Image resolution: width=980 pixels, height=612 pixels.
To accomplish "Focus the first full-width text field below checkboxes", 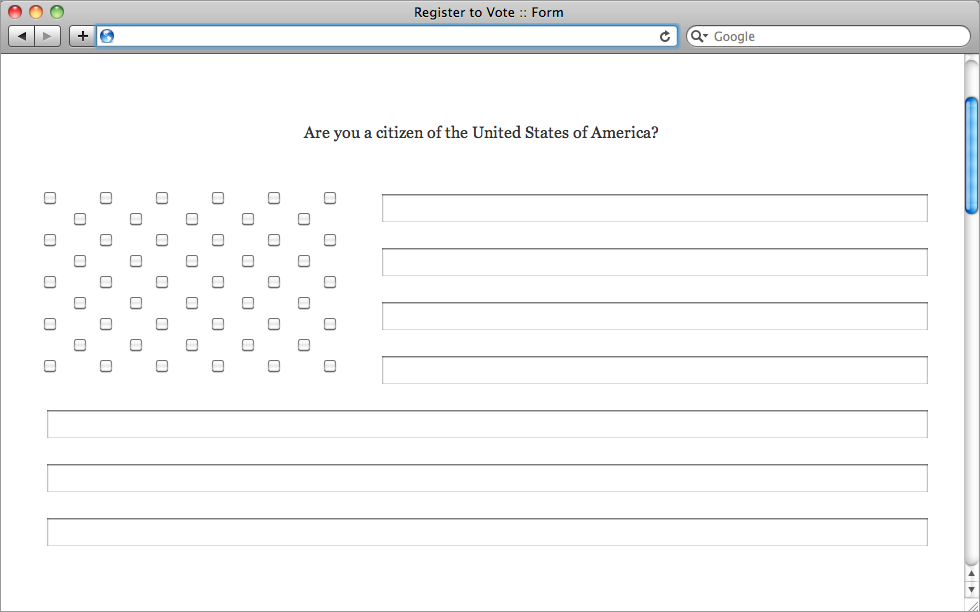I will pyautogui.click(x=488, y=424).
